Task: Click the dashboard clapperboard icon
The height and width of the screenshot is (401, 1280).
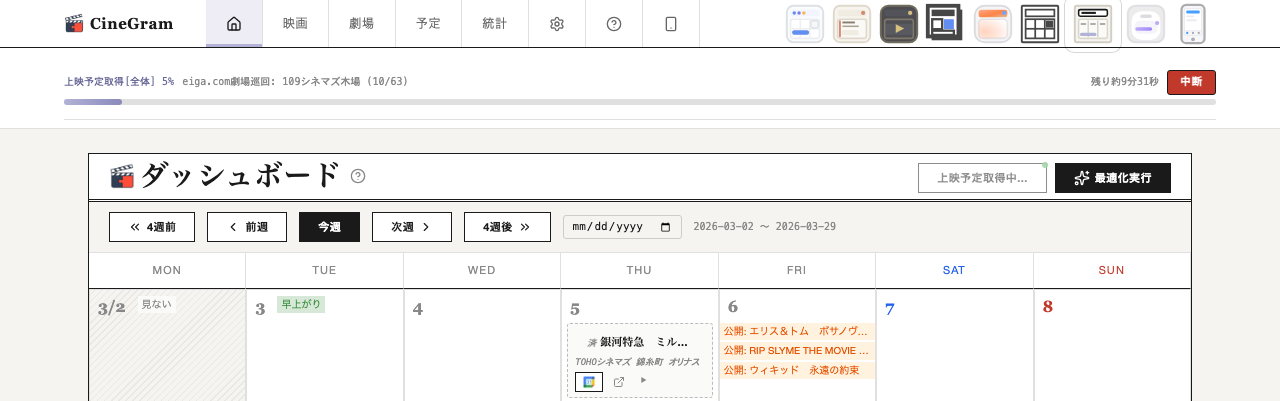Action: tap(122, 177)
